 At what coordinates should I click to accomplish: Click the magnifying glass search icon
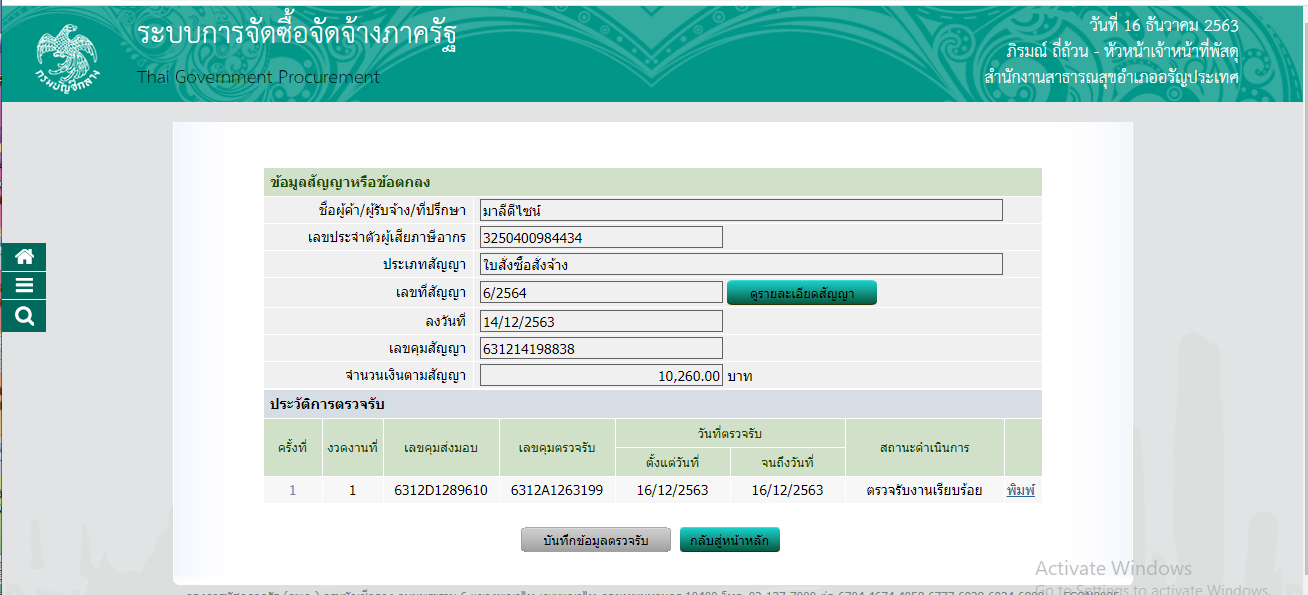(x=24, y=316)
